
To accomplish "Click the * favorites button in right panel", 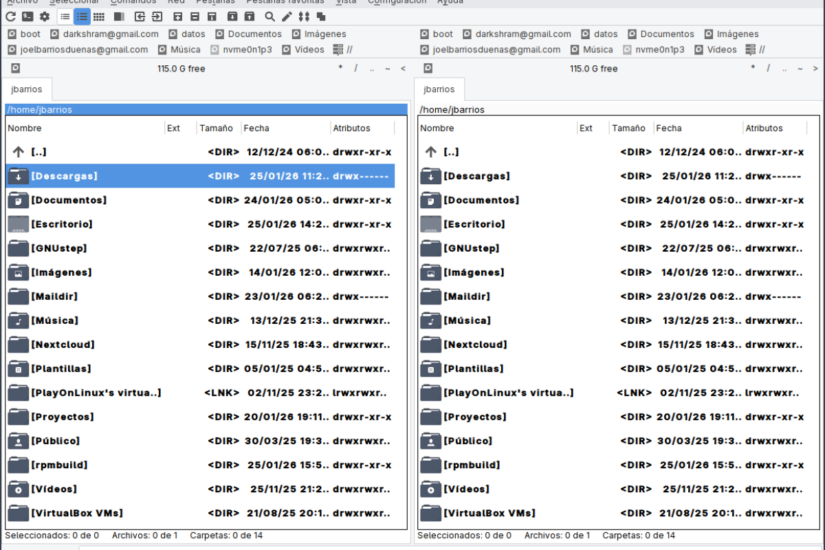I will pyautogui.click(x=753, y=68).
